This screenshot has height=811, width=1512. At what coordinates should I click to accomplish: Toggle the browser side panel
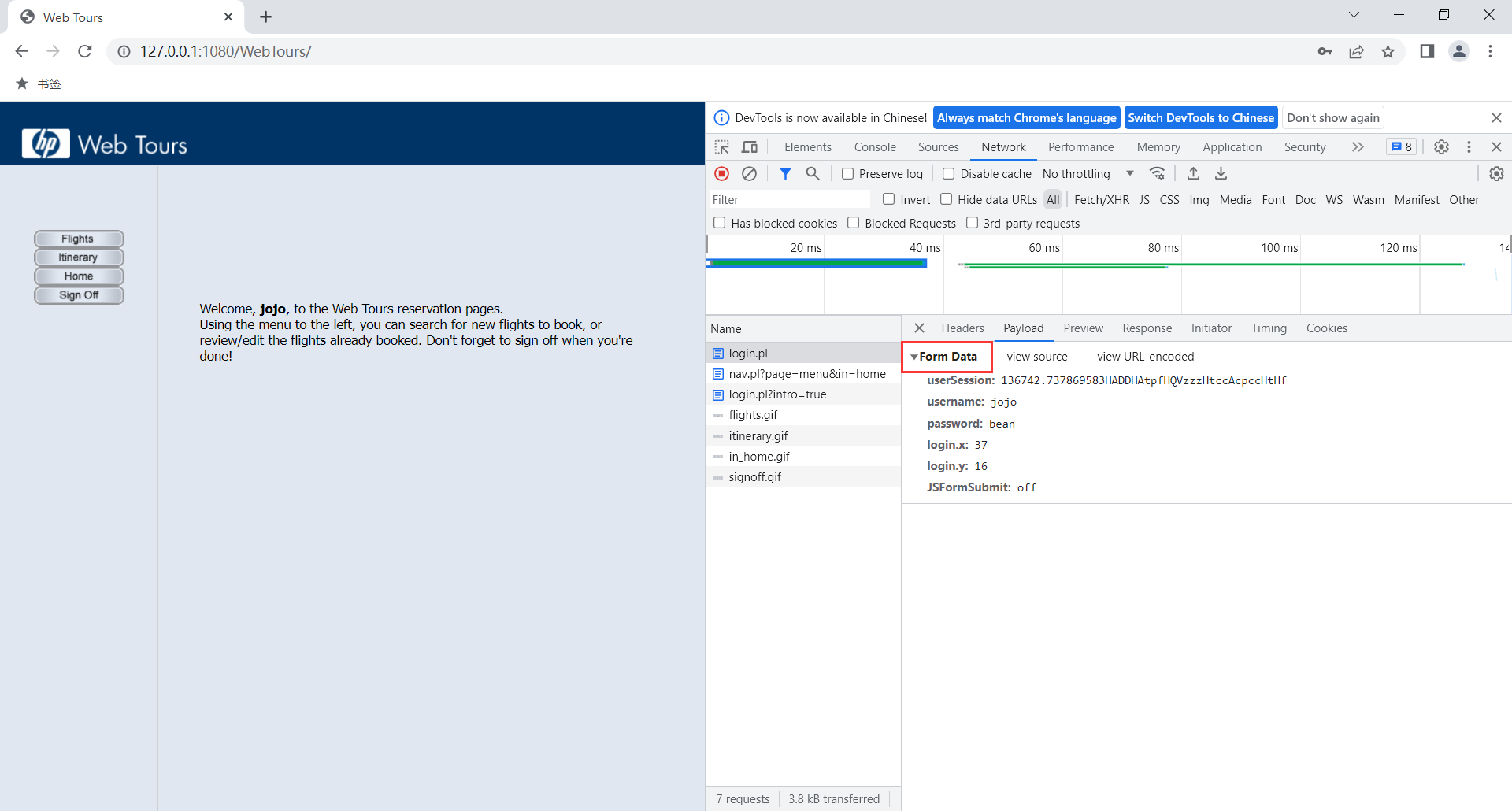coord(1427,51)
